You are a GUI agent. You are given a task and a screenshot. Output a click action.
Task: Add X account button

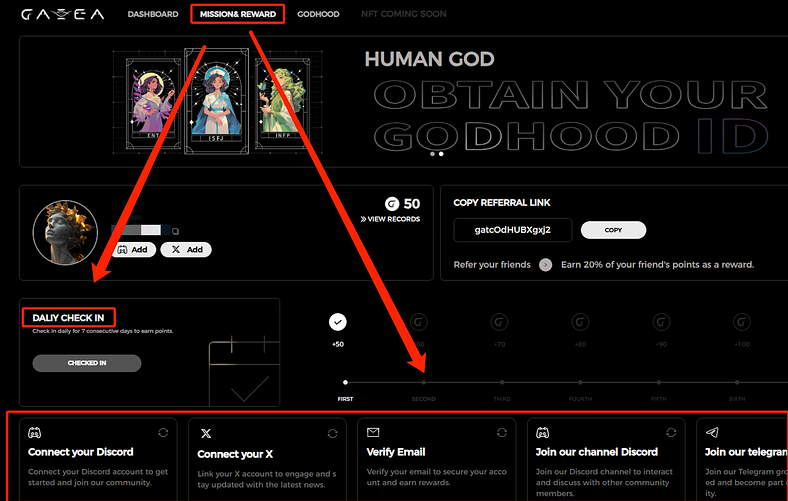[x=186, y=250]
